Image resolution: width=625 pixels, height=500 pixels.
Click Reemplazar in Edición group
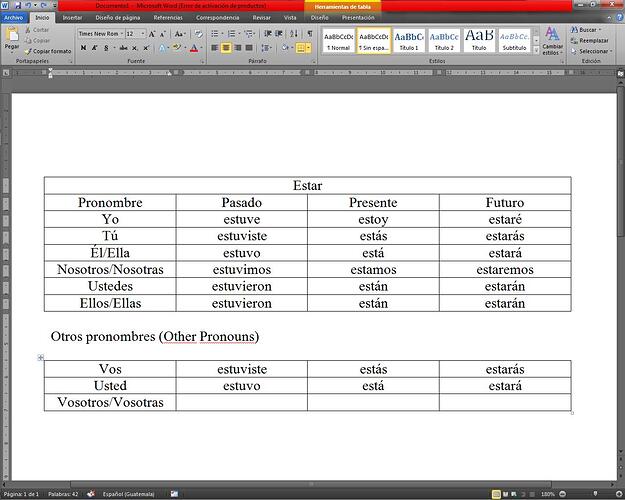tap(590, 41)
